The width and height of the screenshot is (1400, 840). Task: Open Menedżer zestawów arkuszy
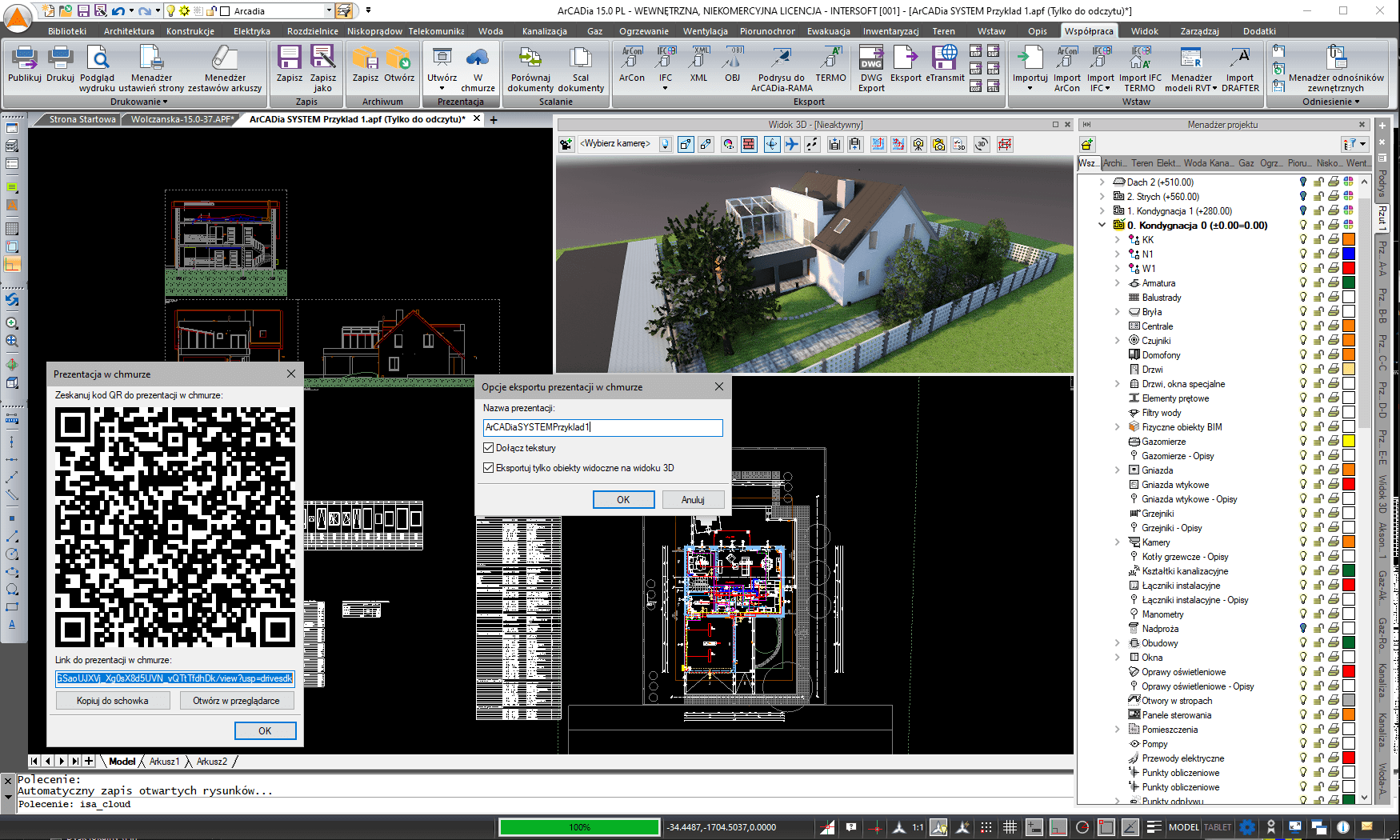[x=225, y=69]
